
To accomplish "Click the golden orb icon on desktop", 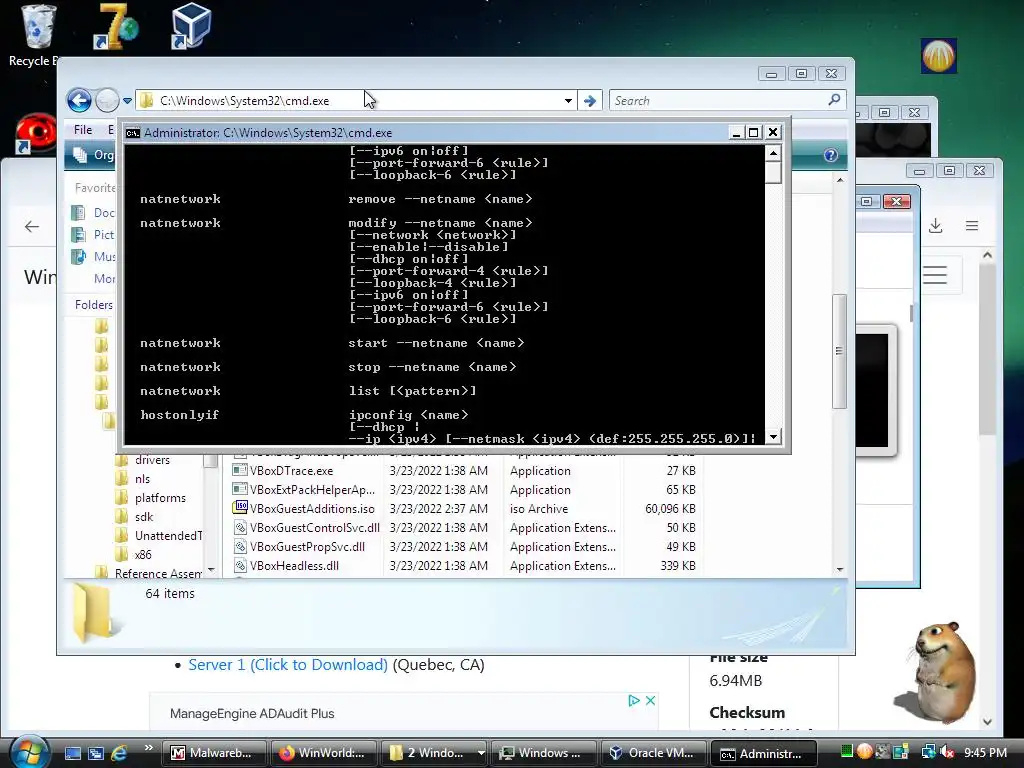I will coord(938,56).
